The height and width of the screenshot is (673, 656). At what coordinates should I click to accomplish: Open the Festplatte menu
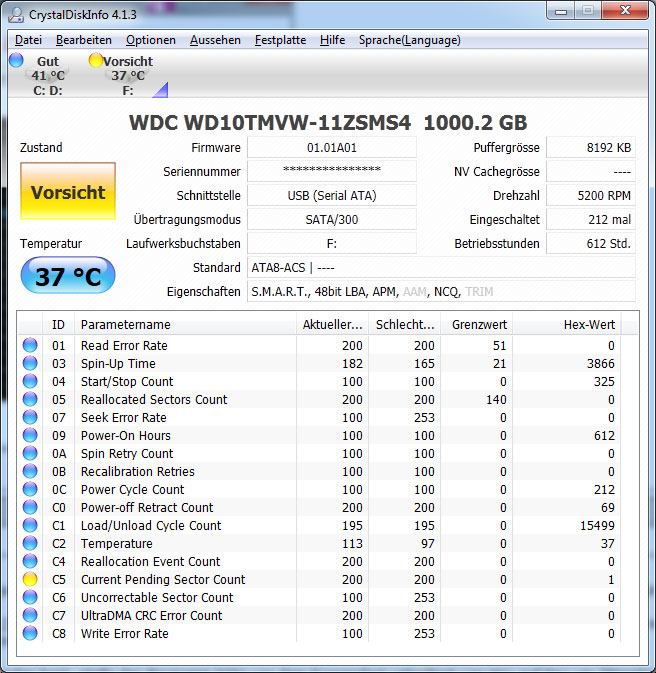[x=280, y=40]
